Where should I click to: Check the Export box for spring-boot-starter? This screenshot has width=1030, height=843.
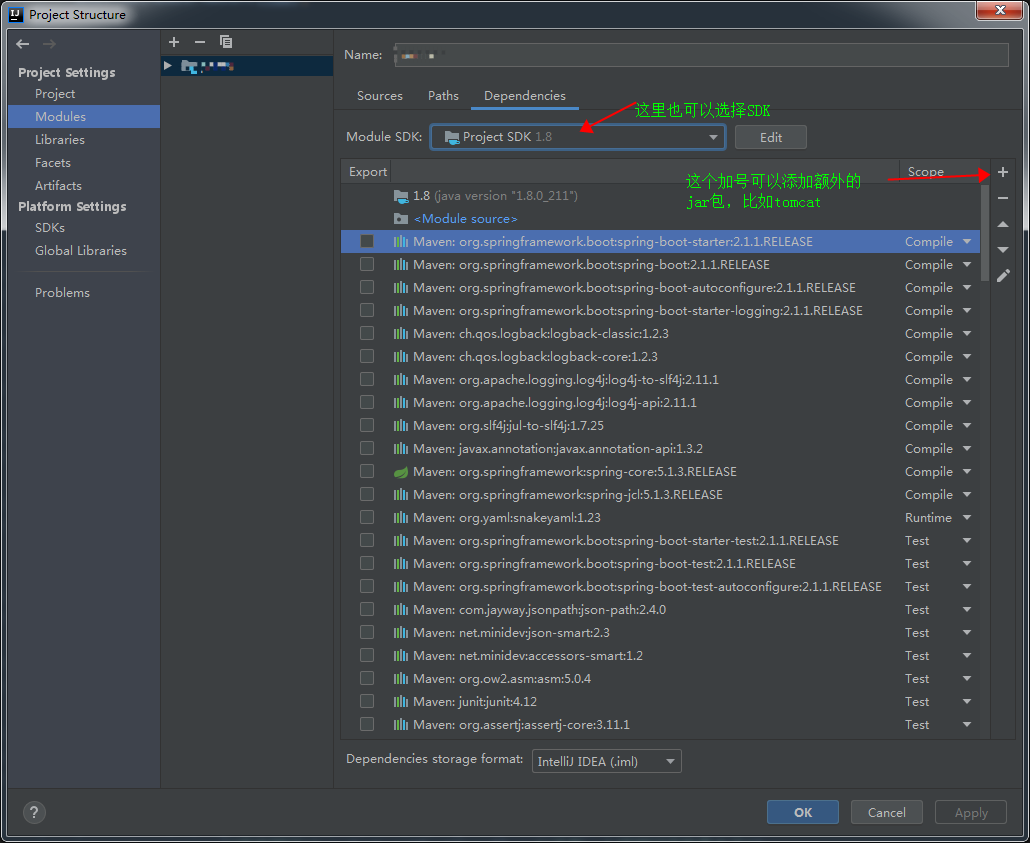366,240
